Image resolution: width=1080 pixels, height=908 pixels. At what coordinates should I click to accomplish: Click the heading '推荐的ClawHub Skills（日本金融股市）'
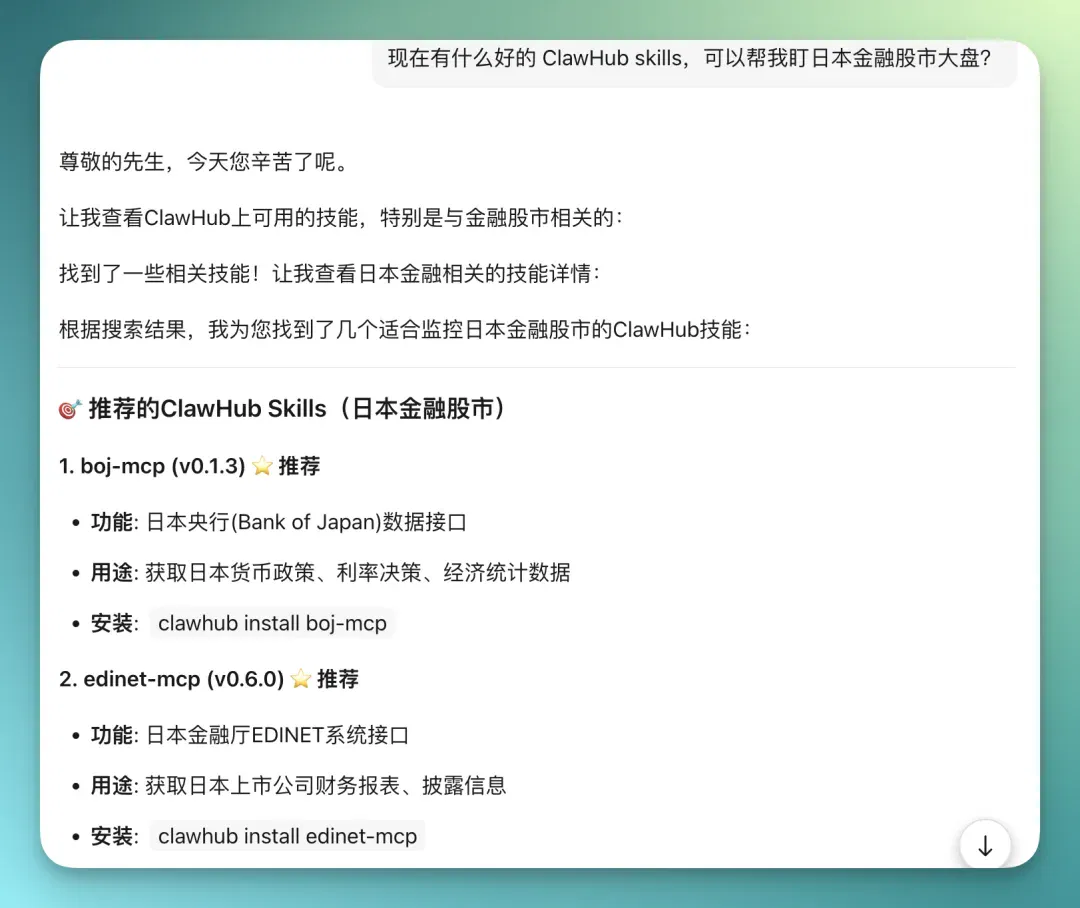pyautogui.click(x=297, y=409)
